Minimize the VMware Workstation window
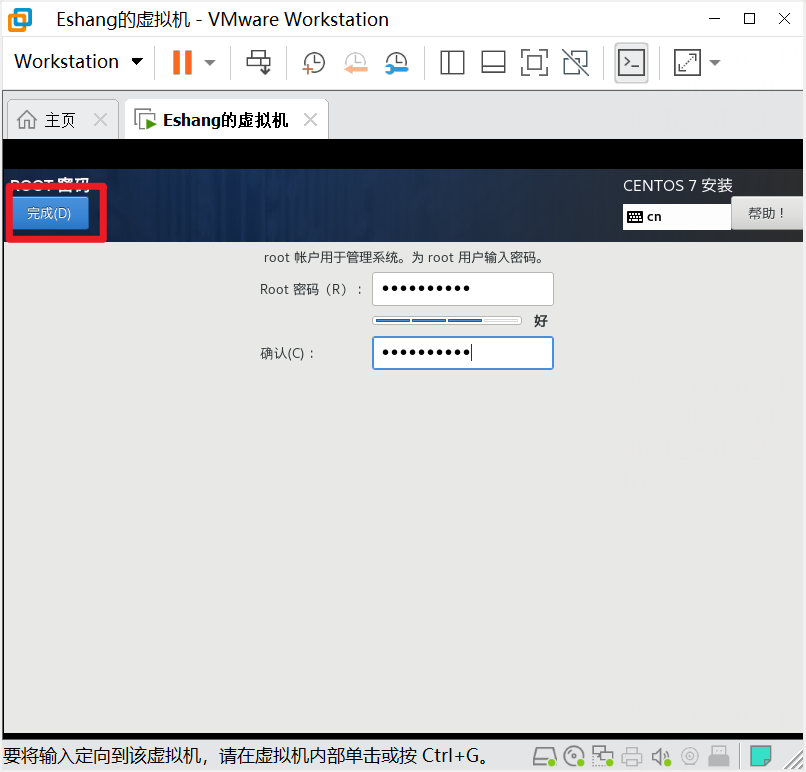This screenshot has width=806, height=772. (715, 19)
